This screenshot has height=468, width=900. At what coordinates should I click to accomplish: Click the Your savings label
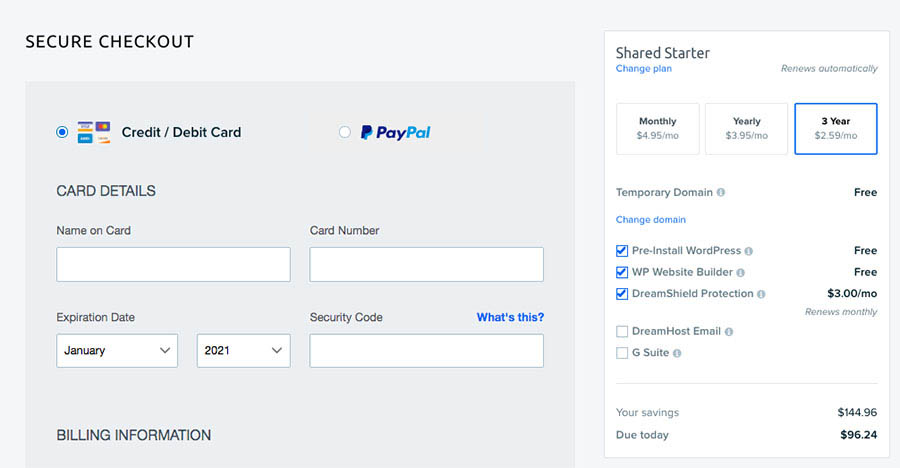[647, 412]
